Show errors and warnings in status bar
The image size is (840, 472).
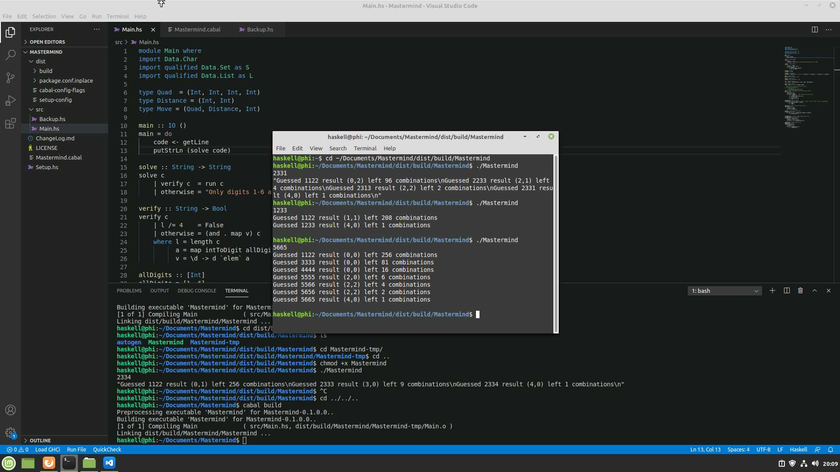17,449
